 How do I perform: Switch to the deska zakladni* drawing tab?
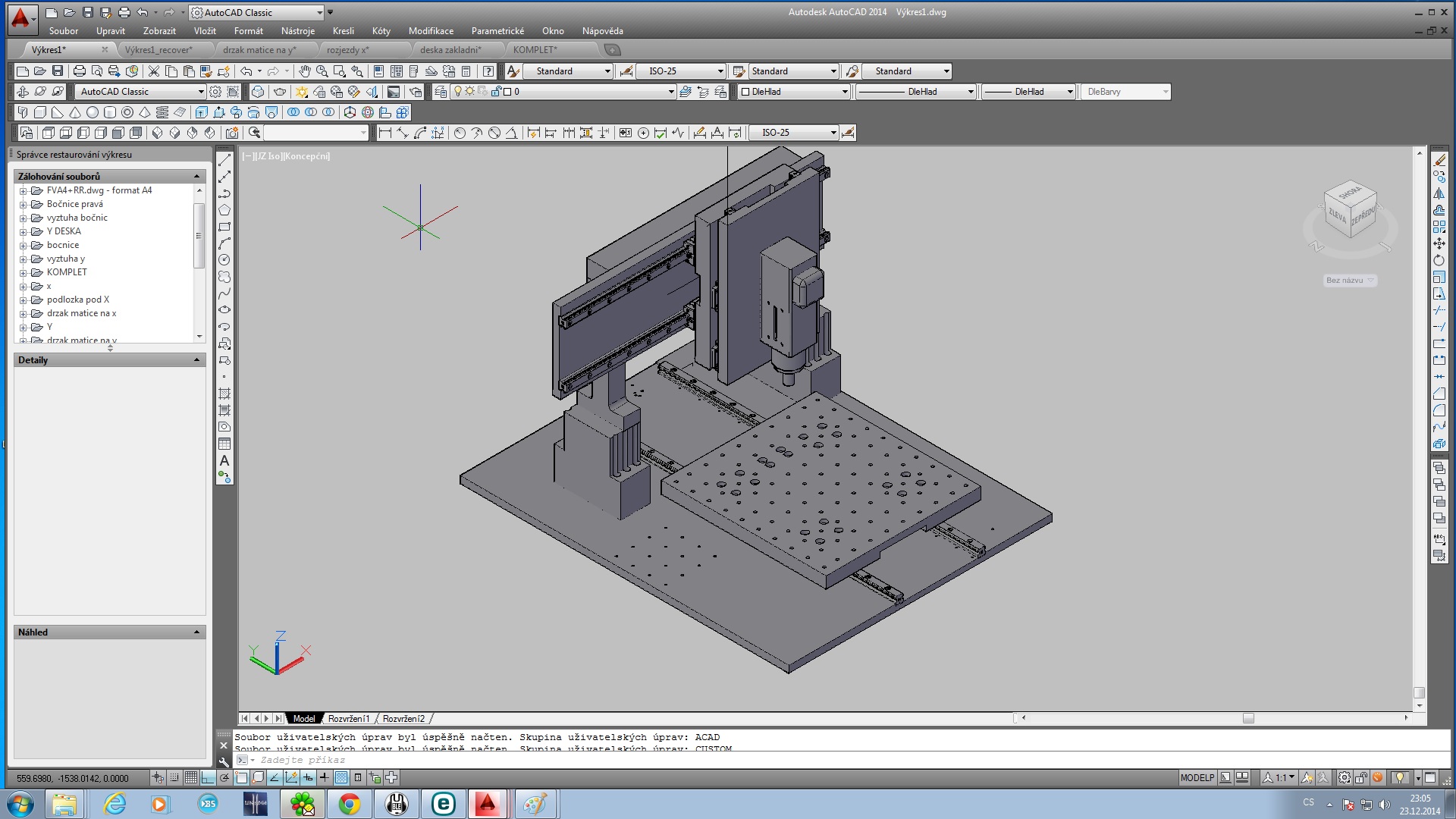[450, 50]
